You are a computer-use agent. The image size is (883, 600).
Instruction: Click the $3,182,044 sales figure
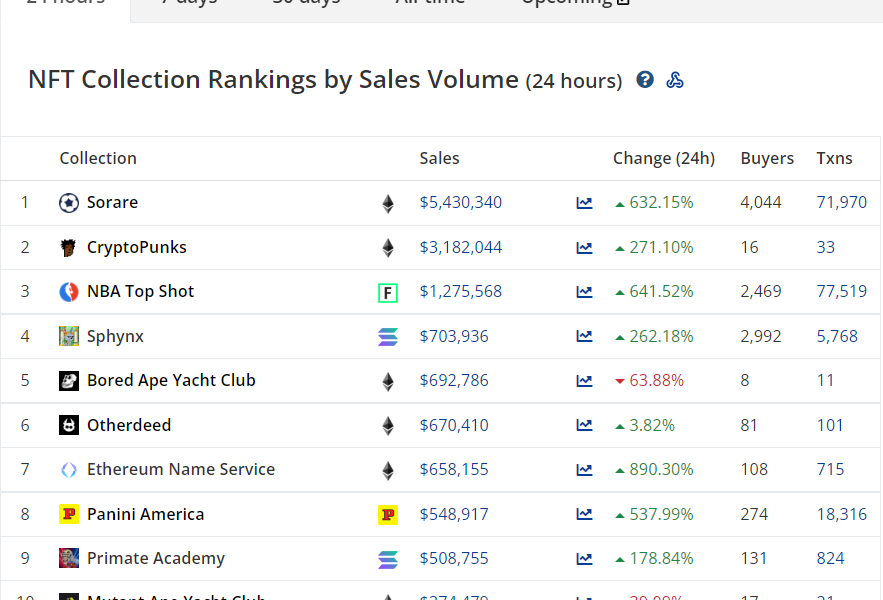[x=461, y=247]
